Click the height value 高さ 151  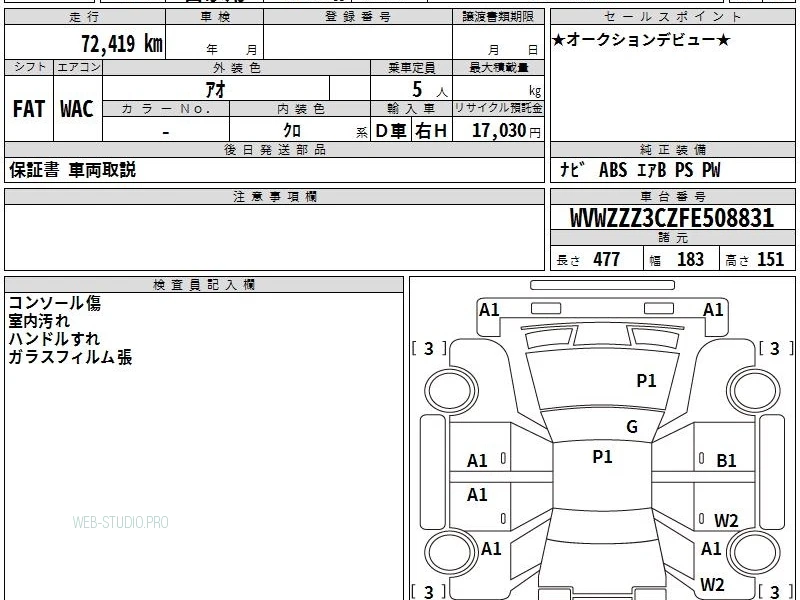click(x=755, y=260)
